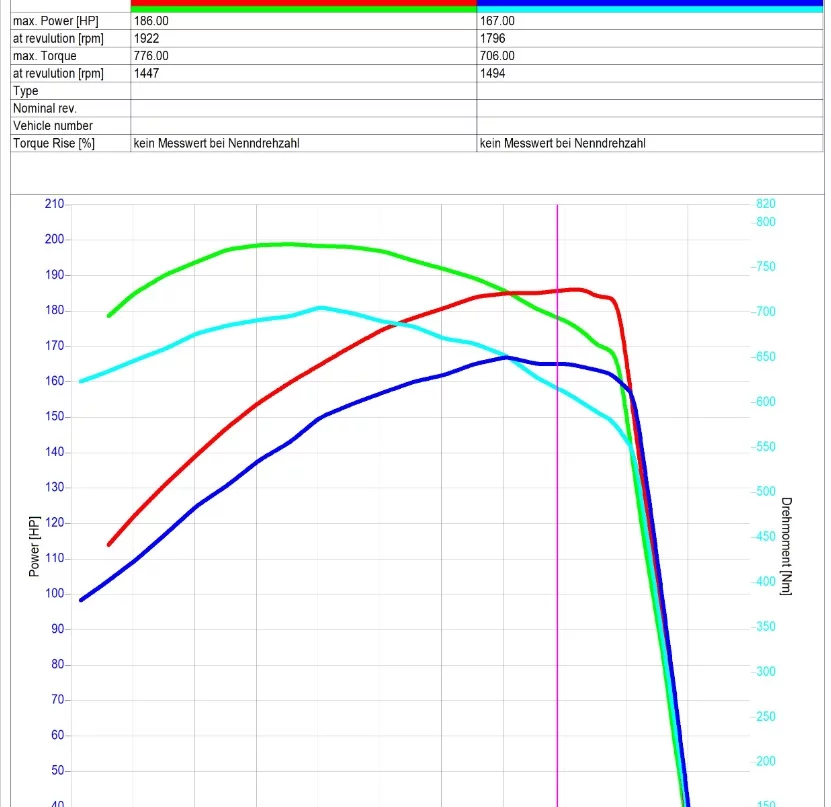Viewport: 831px width, 807px height.
Task: Click the Power [HP] axis title
Action: [34, 545]
